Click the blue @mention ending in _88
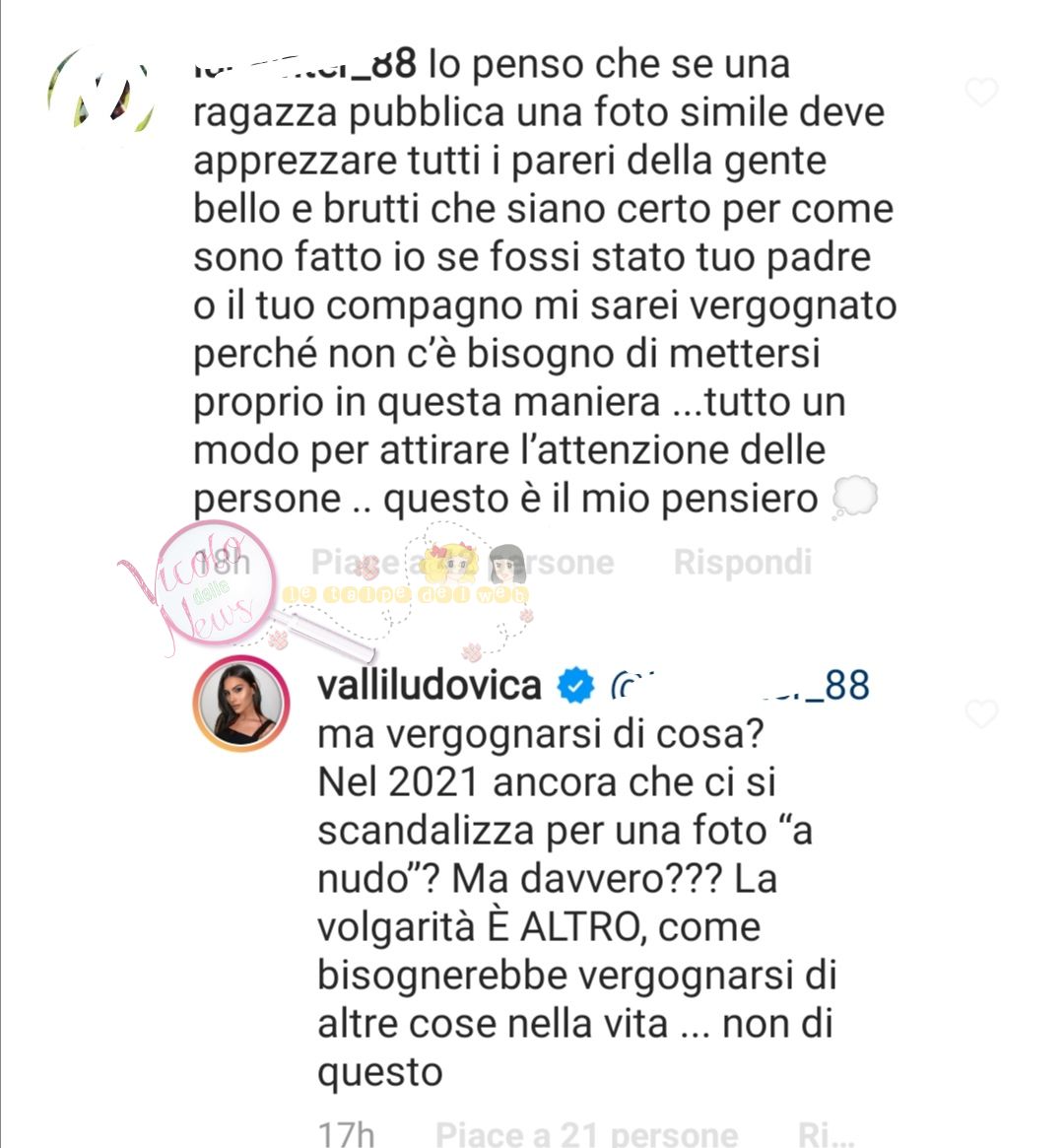Image resolution: width=1064 pixels, height=1148 pixels. pyautogui.click(x=740, y=685)
